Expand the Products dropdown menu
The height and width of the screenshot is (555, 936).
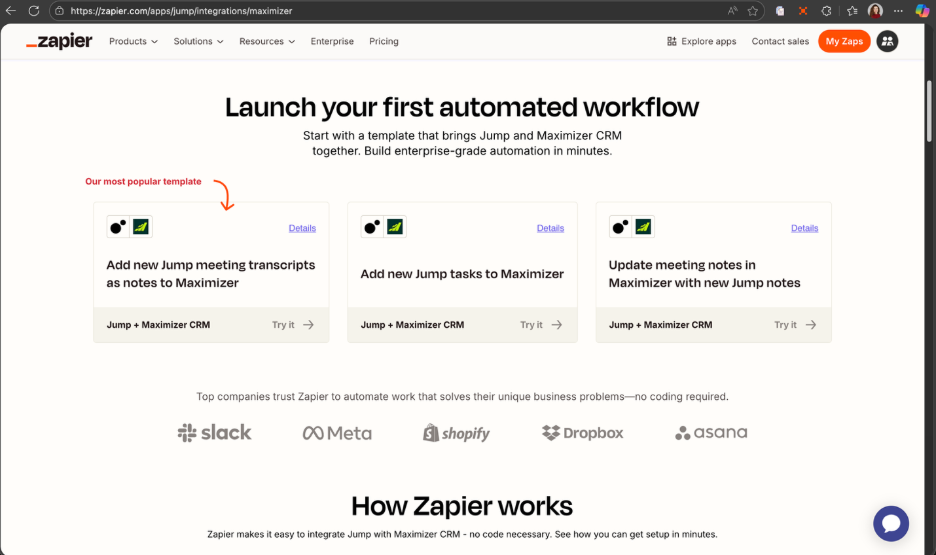click(x=133, y=41)
